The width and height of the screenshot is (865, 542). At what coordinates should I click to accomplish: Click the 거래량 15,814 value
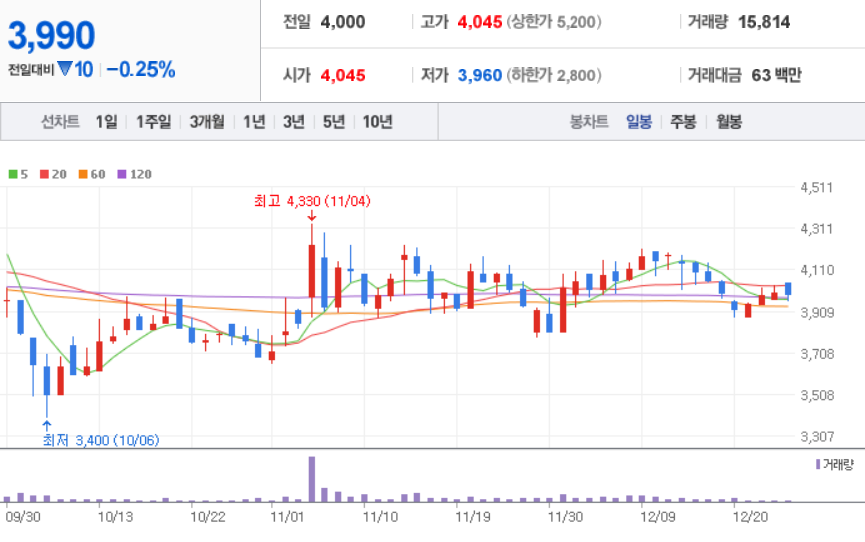coord(764,22)
